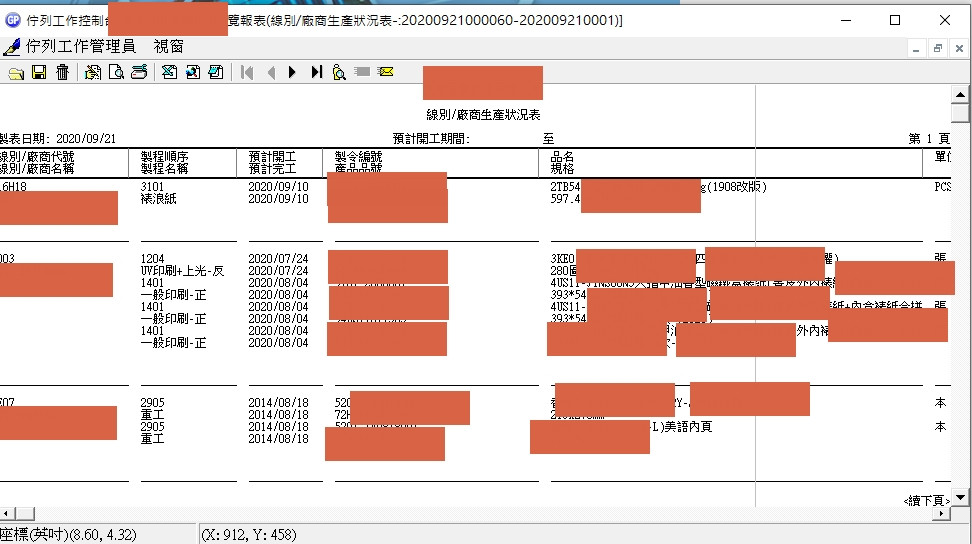The height and width of the screenshot is (544, 972).
Task: Export the report to a text file
Action: (216, 72)
